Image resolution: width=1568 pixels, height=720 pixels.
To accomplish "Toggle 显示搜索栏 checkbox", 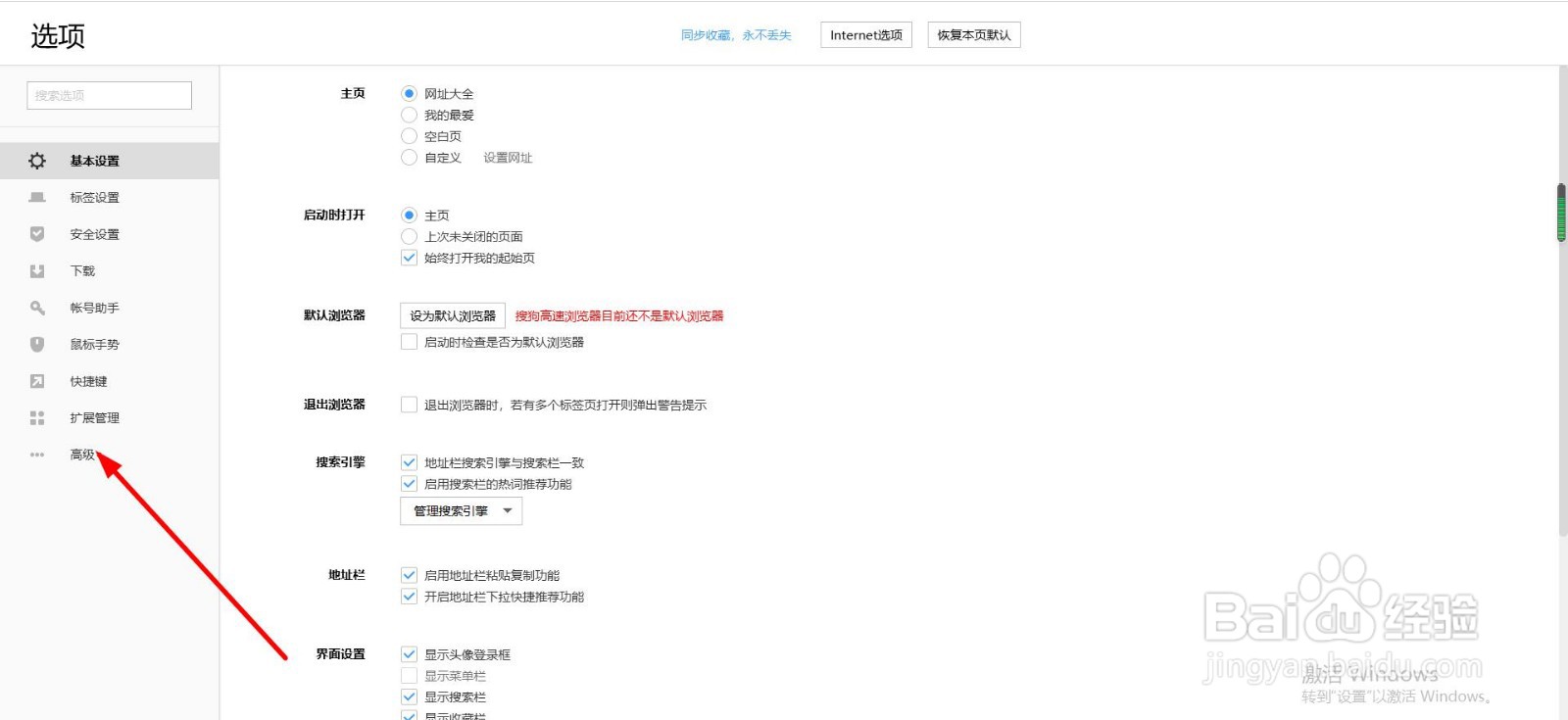I will 410,697.
